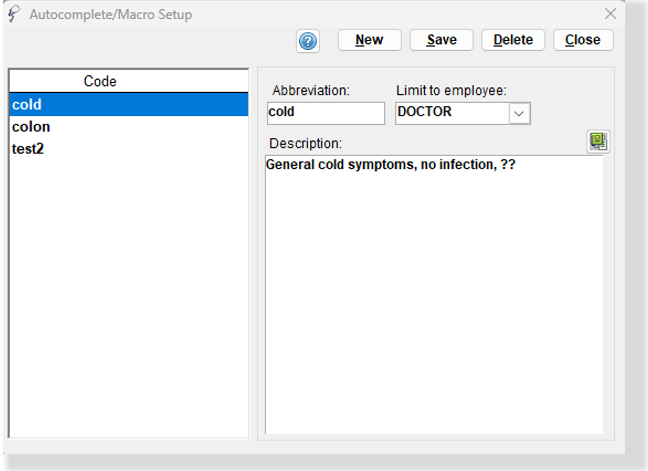Click the green icon above the Description box
This screenshot has height=471, width=648.
[598, 142]
